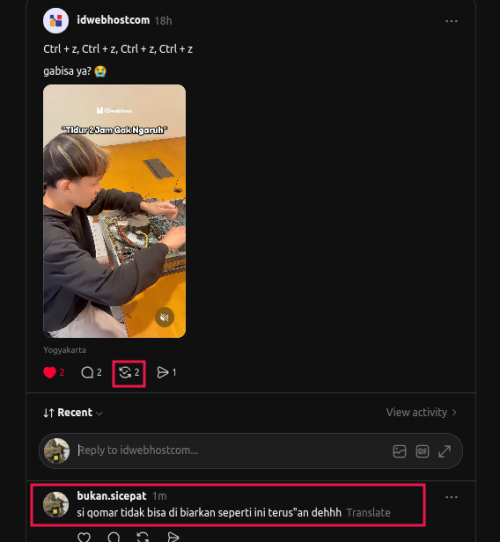This screenshot has height=542, width=500.
Task: Open the bukan.sicepat username link
Action: click(111, 496)
